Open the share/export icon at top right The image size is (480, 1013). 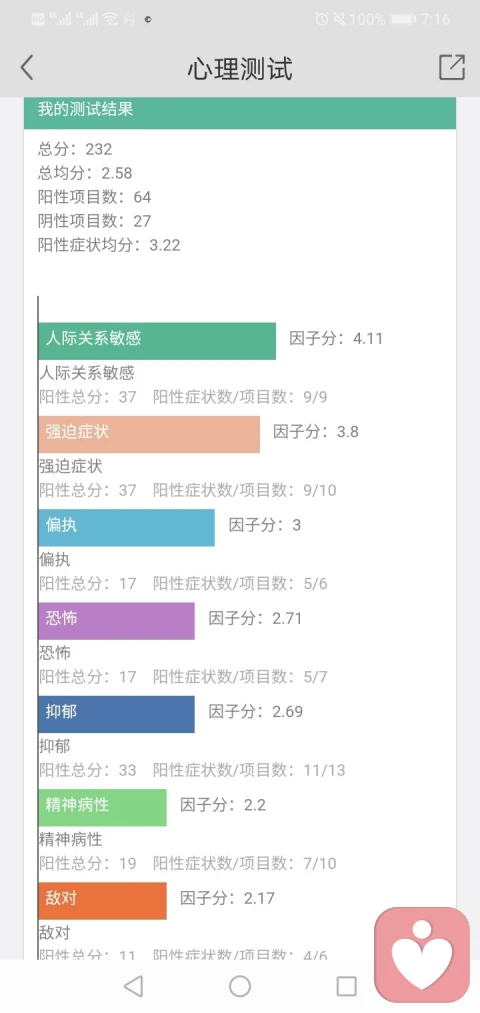452,67
